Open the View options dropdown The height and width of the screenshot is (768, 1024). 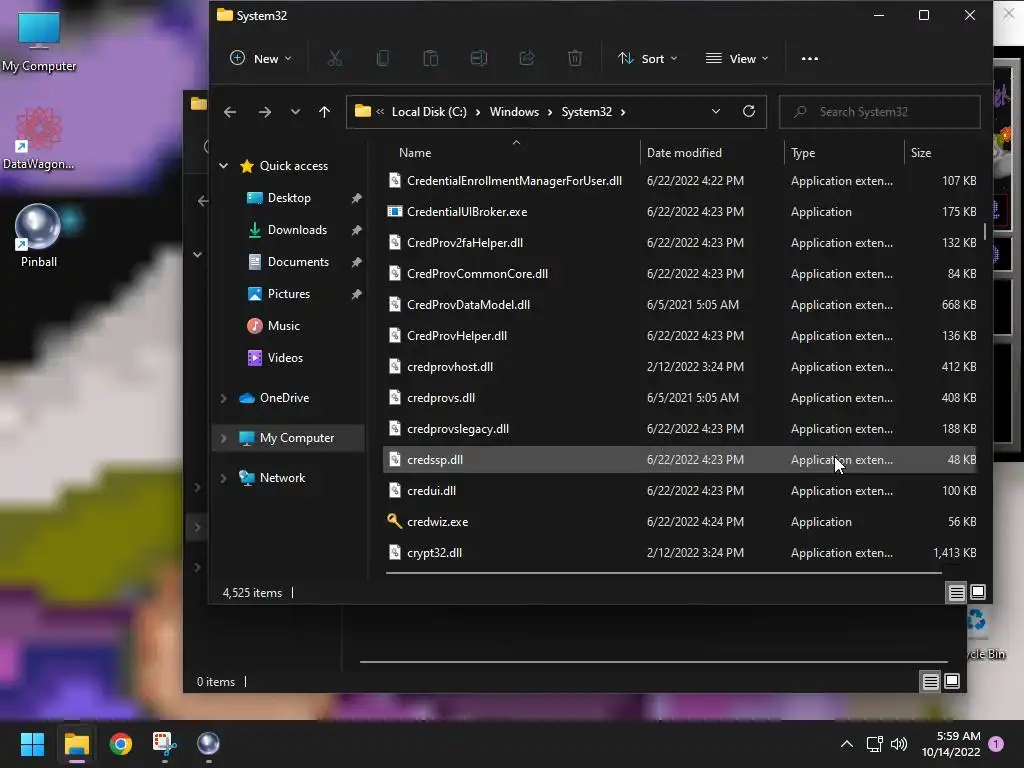coord(737,59)
